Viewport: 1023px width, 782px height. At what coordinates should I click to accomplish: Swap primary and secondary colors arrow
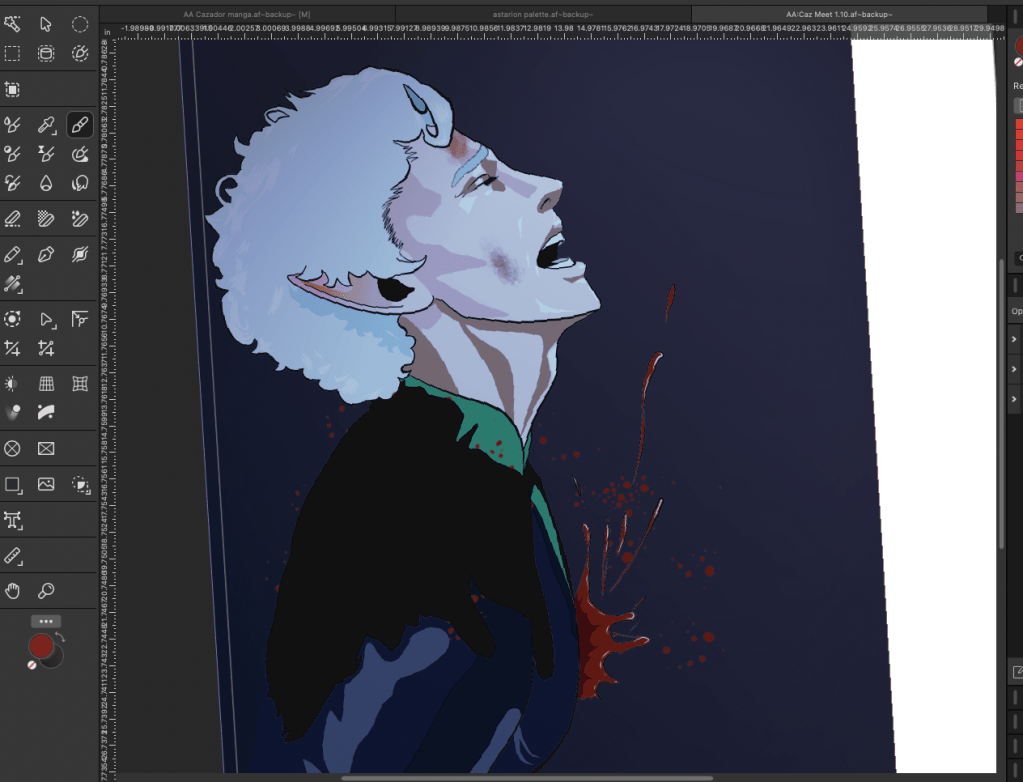59,637
